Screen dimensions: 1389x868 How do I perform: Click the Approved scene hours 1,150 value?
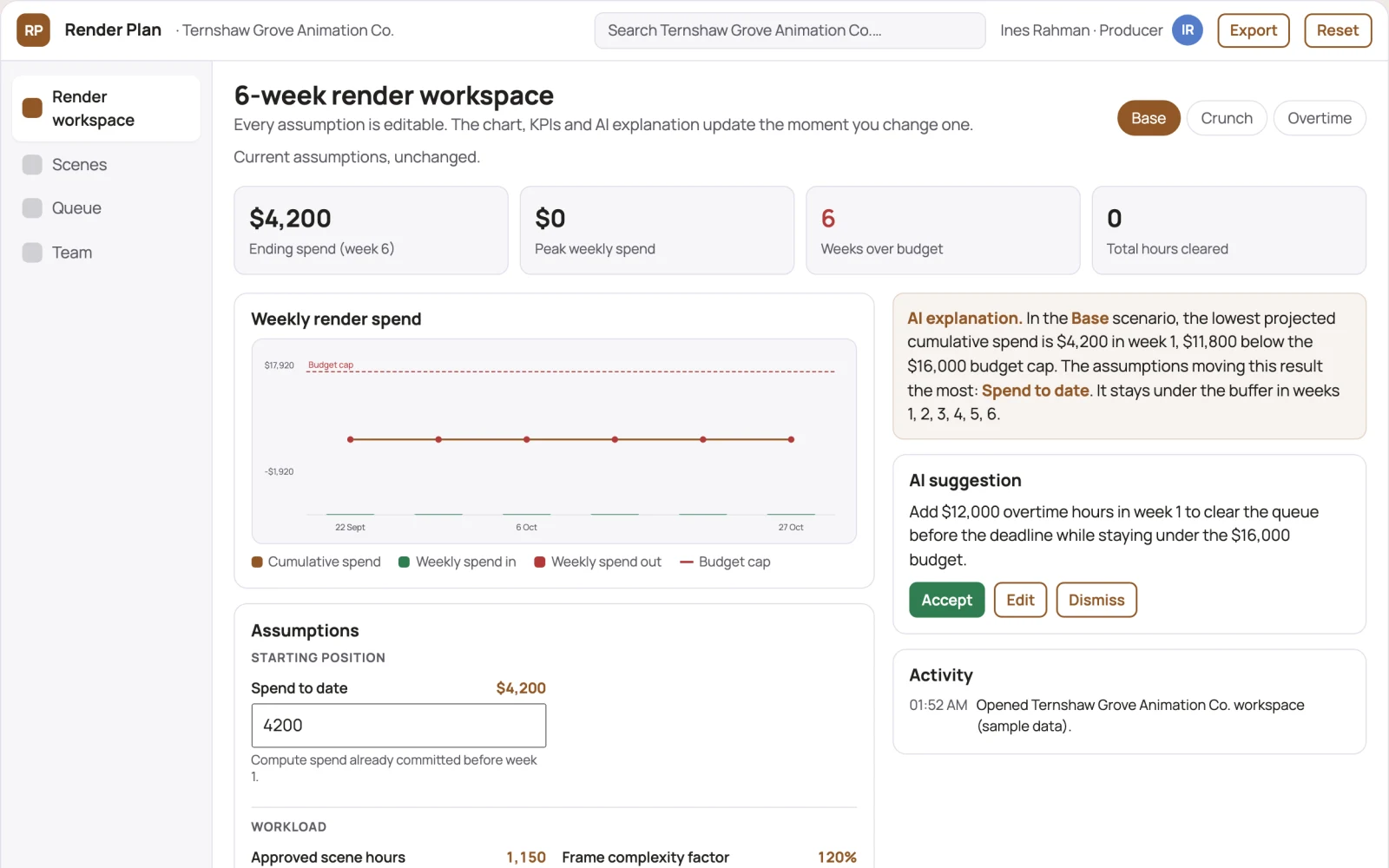click(526, 858)
